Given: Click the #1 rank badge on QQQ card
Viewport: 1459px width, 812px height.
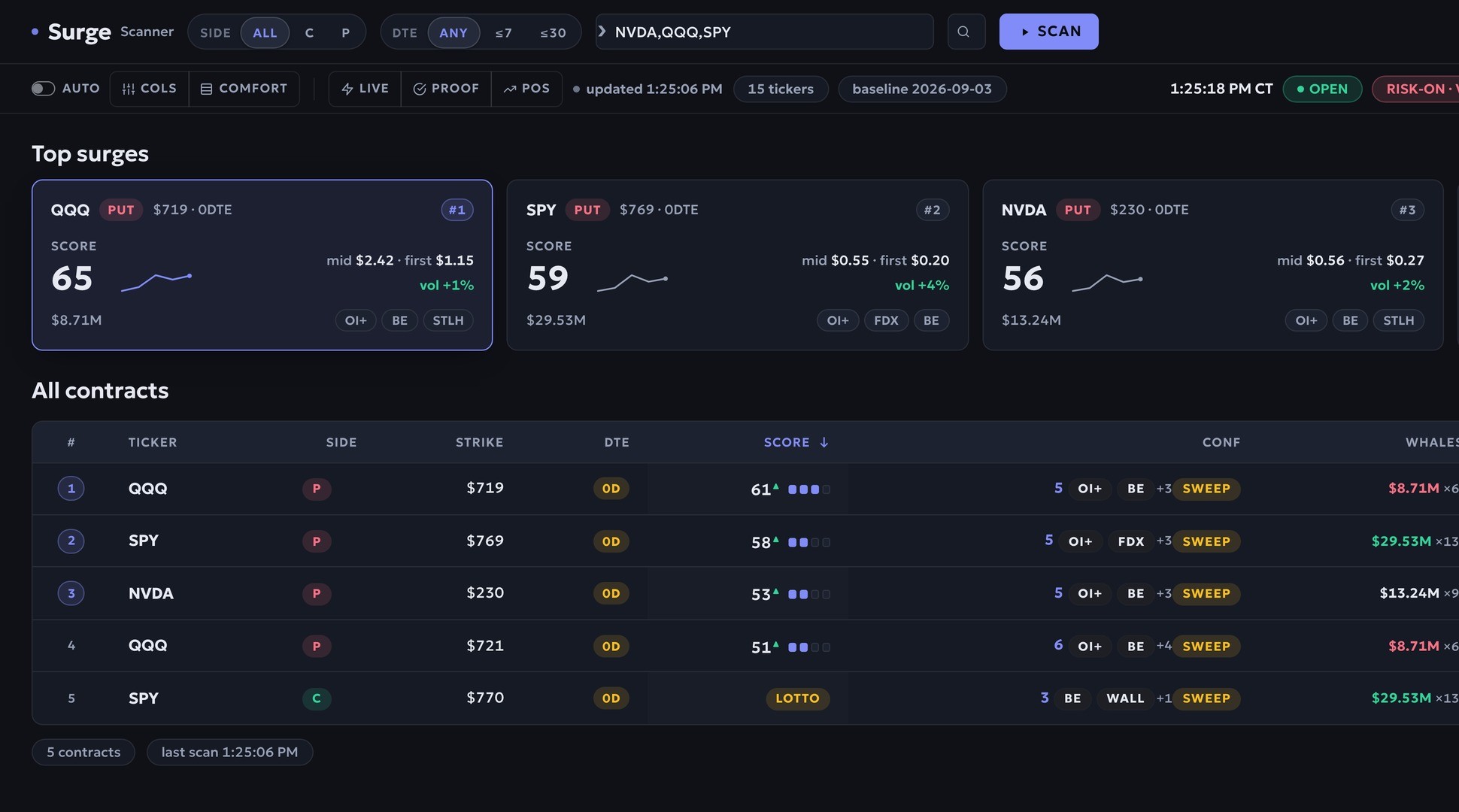Looking at the screenshot, I should pos(457,210).
